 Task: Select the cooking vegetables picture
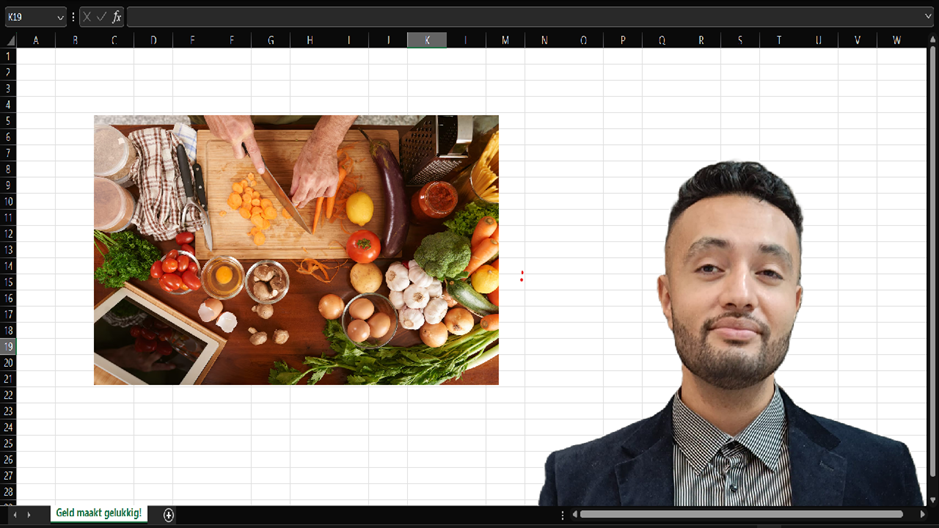tap(296, 250)
